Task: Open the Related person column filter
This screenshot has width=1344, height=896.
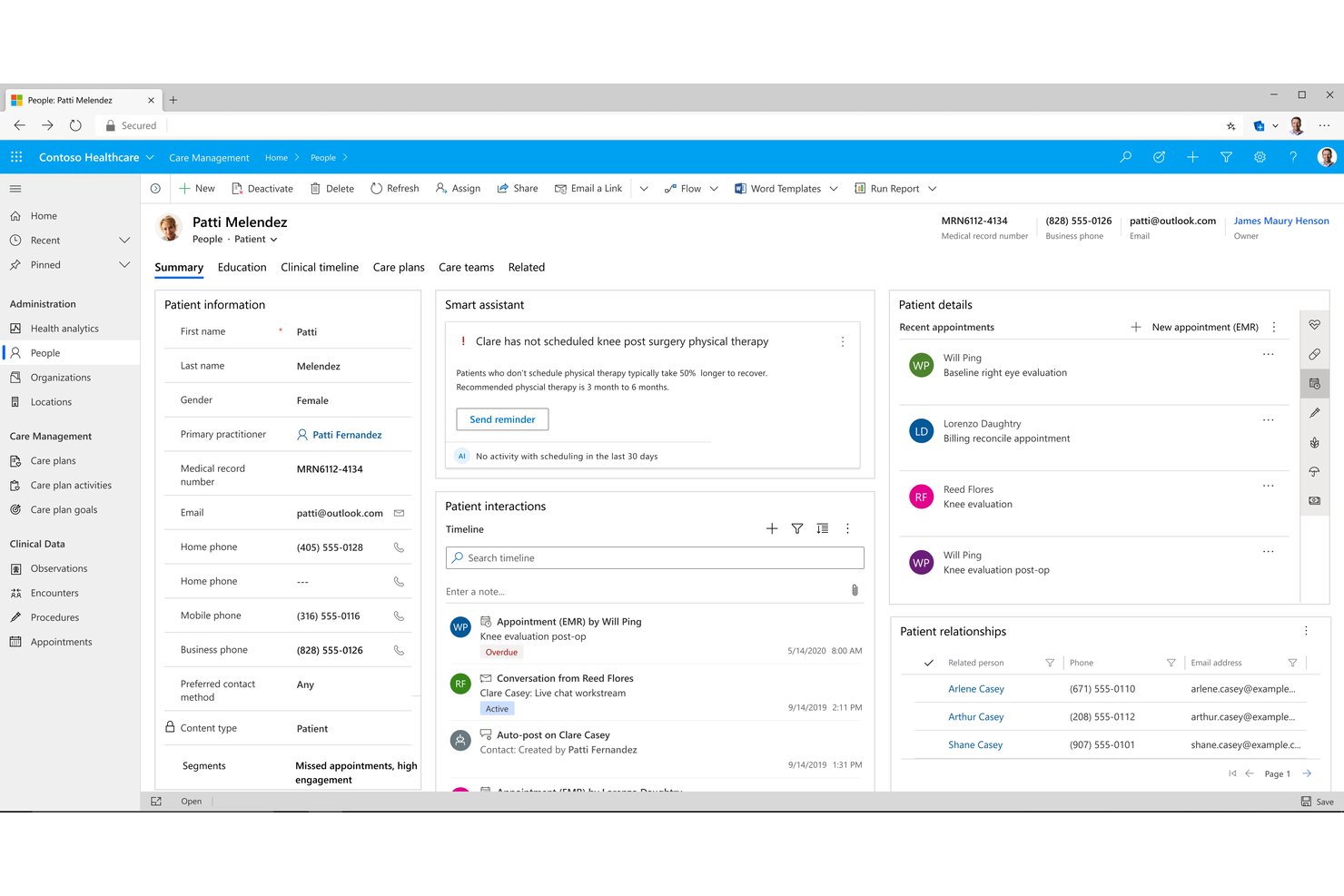Action: point(1050,663)
